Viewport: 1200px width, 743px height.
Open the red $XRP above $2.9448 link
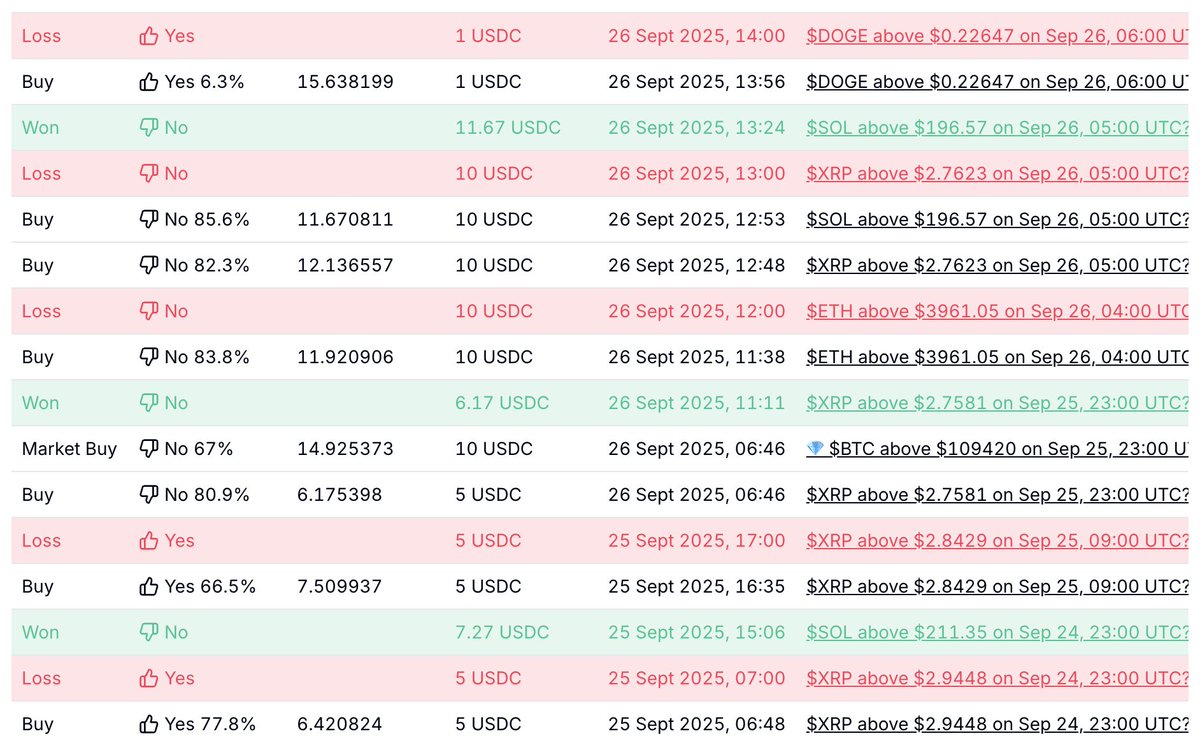tap(997, 679)
